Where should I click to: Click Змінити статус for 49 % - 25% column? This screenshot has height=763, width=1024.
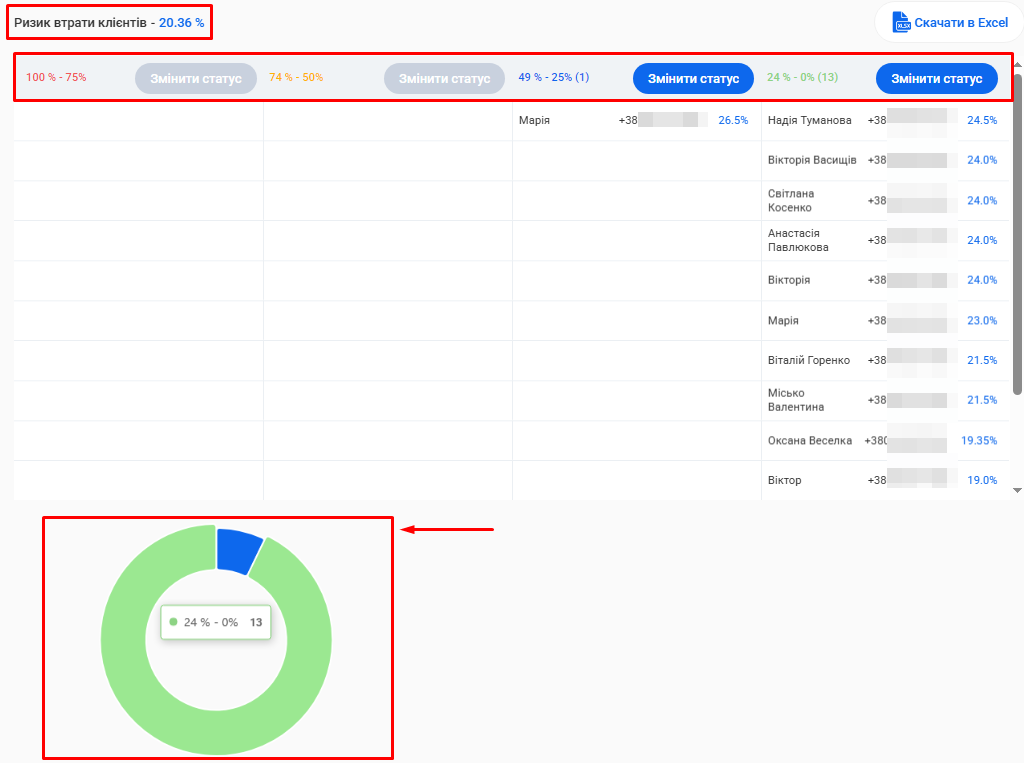click(693, 79)
